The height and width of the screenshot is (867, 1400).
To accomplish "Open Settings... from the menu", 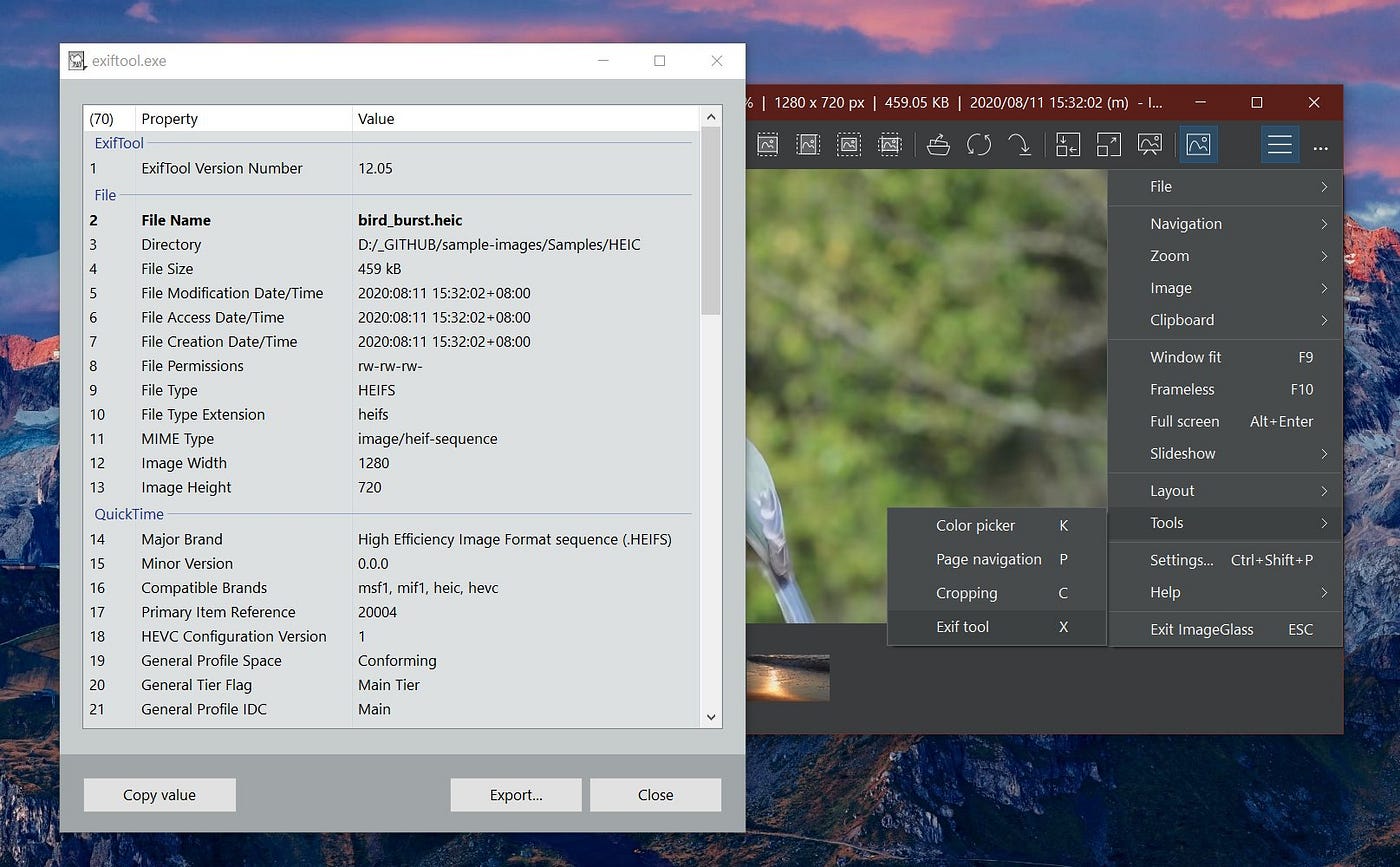I will click(1225, 560).
